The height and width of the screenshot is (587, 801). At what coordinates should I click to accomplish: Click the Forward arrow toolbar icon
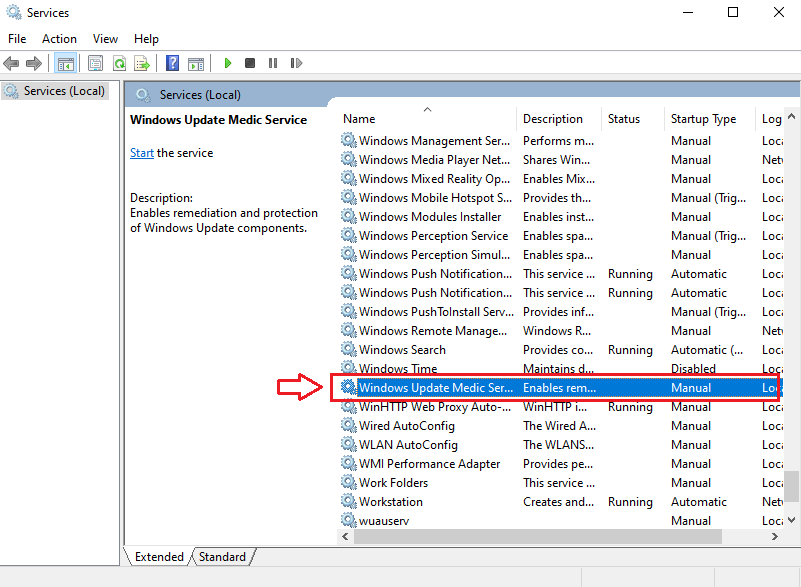pyautogui.click(x=34, y=63)
